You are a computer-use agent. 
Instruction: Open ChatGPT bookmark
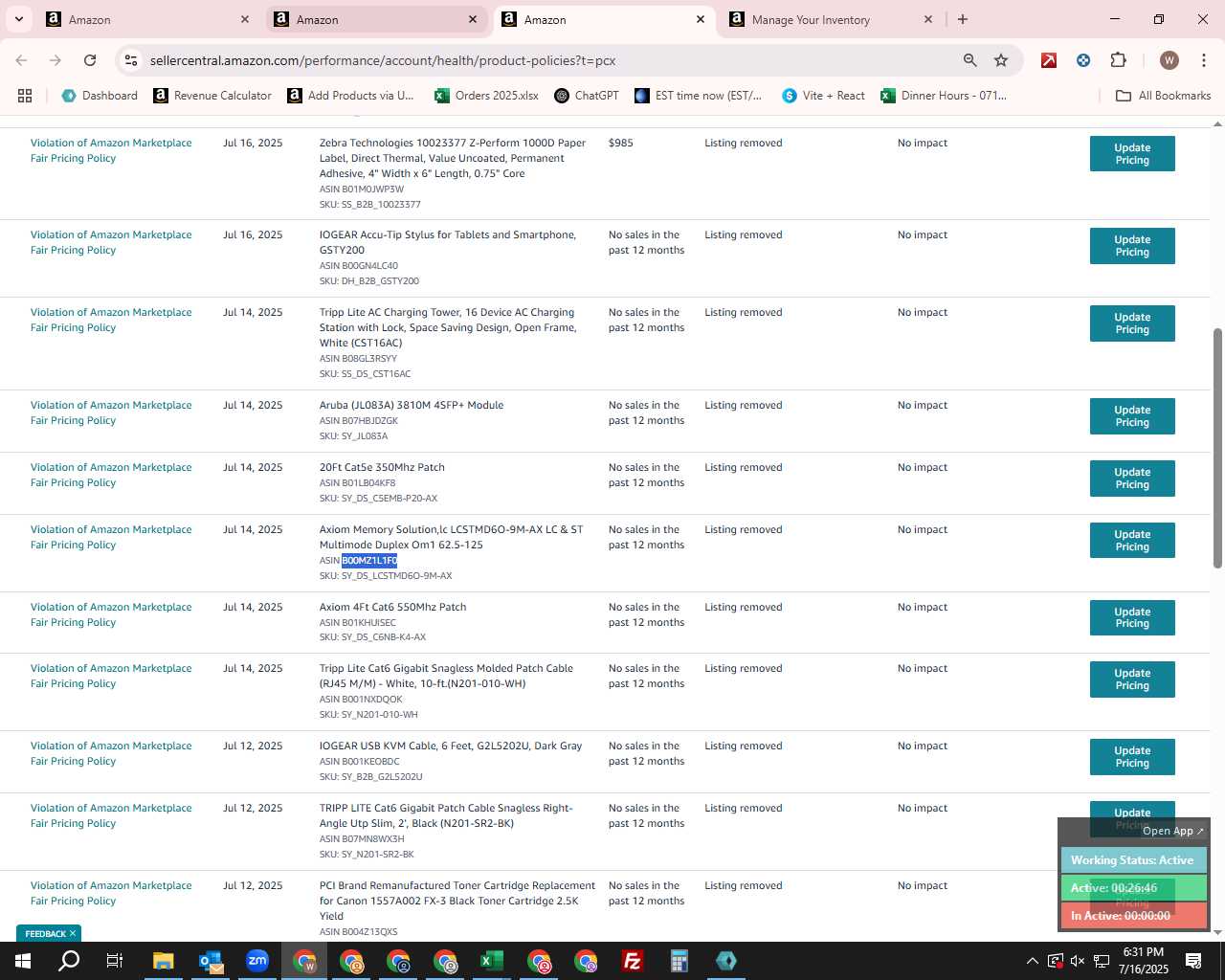[x=587, y=96]
